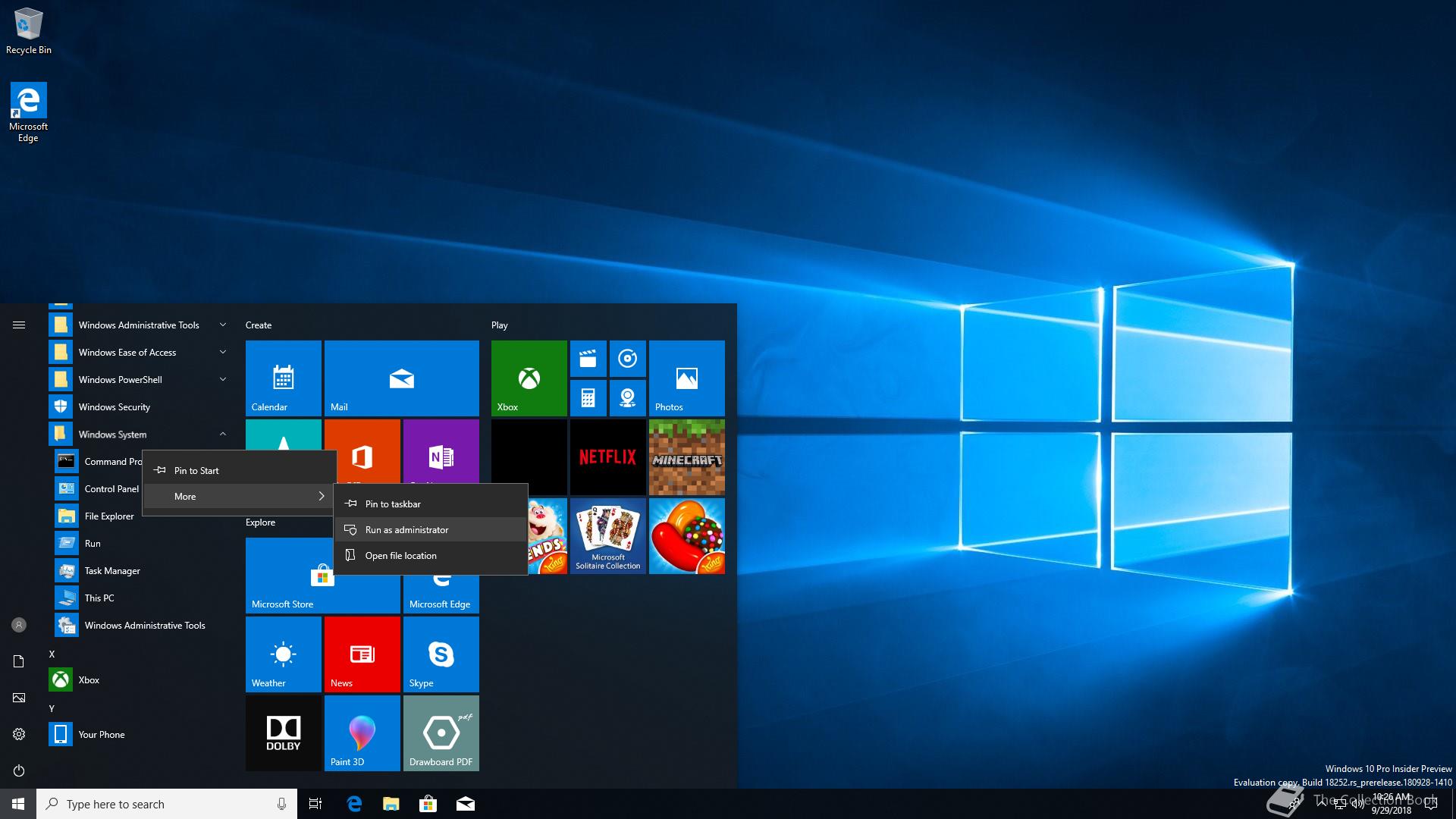Click the Y letter header in app list
The width and height of the screenshot is (1456, 819).
(x=52, y=708)
